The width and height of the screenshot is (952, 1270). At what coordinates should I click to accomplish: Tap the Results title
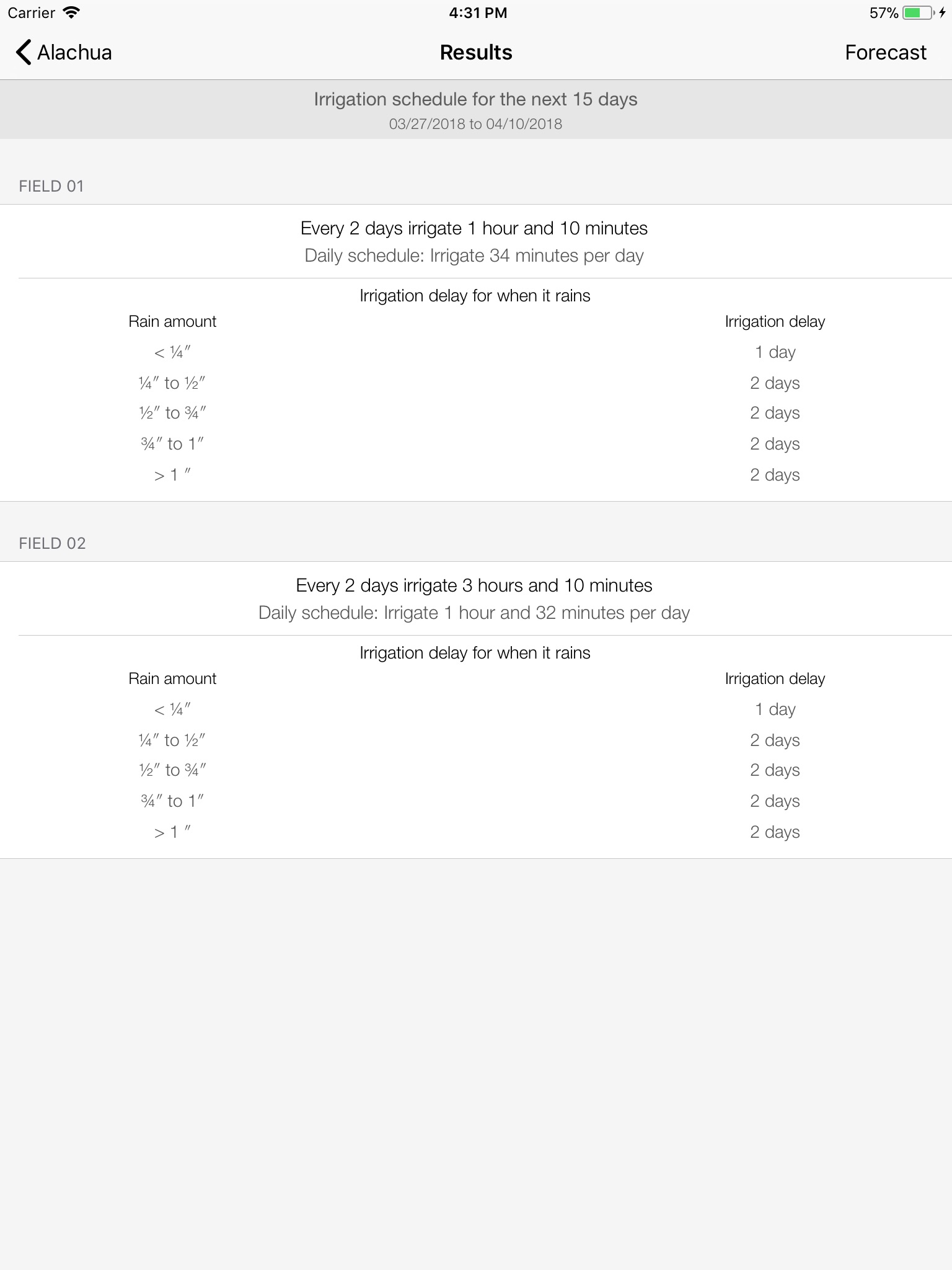coord(475,53)
